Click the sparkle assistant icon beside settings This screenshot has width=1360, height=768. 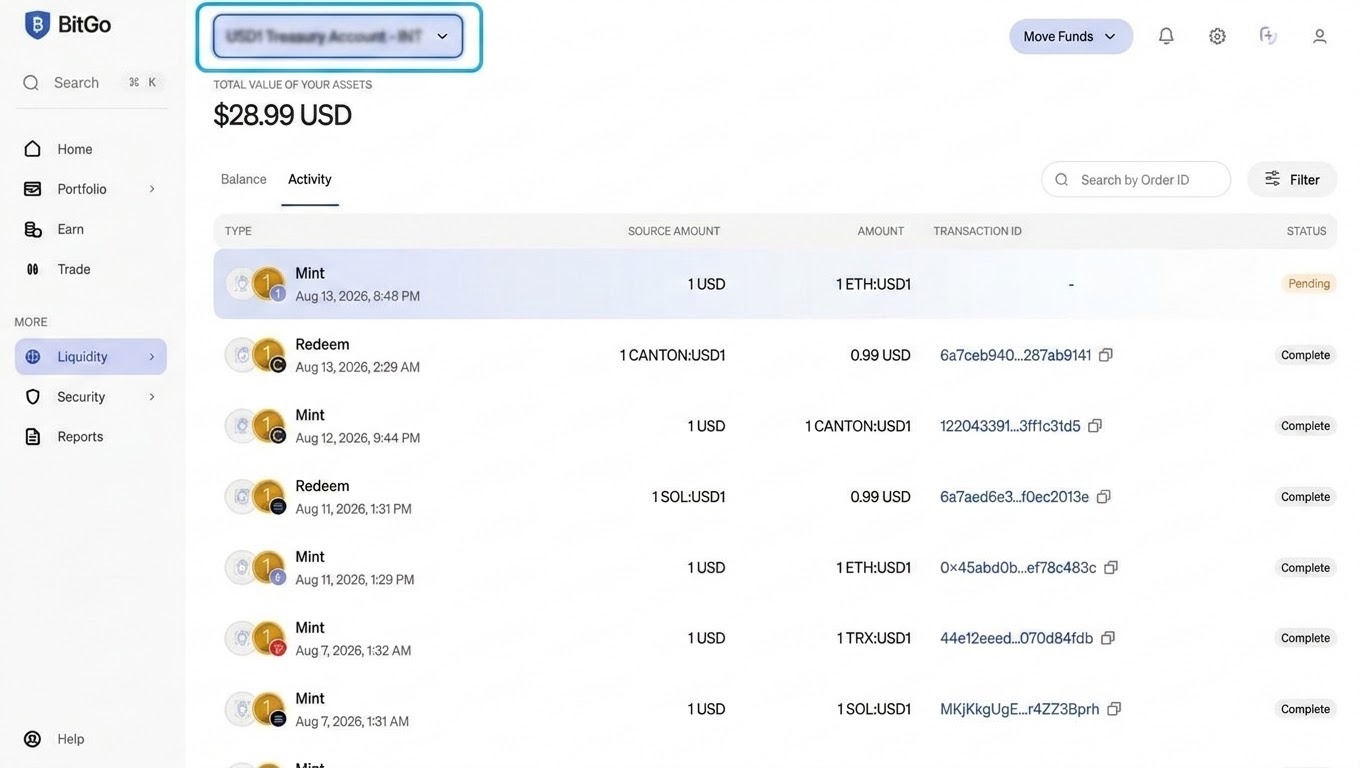1268,36
